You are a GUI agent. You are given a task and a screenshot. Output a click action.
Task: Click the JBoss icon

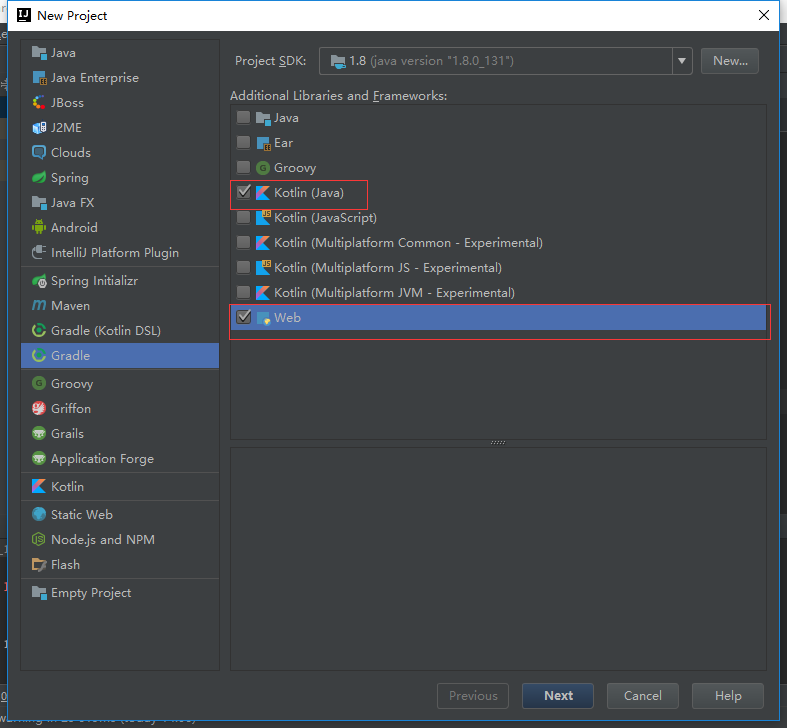[x=39, y=103]
